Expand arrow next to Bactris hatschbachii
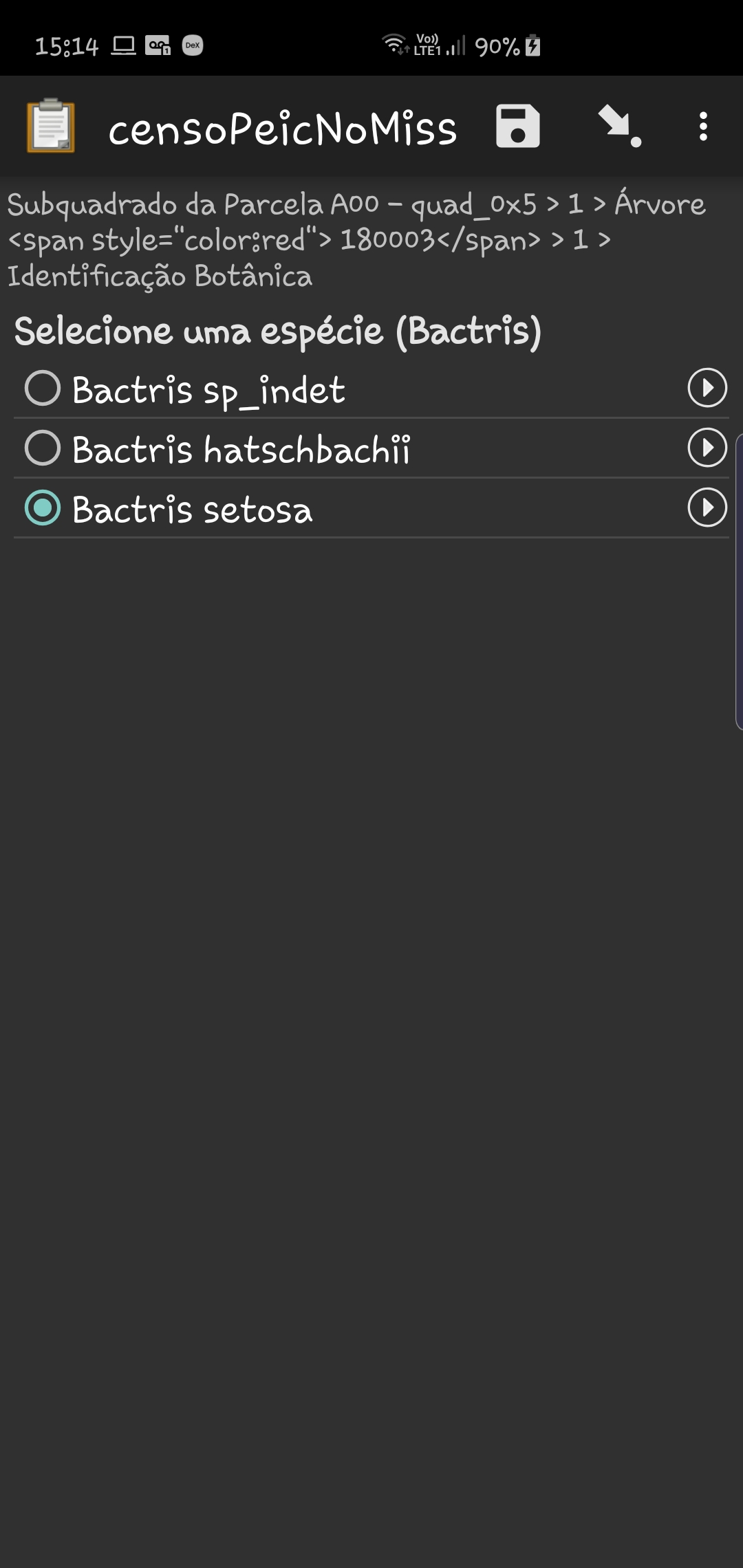The height and width of the screenshot is (1568, 743). tap(707, 448)
